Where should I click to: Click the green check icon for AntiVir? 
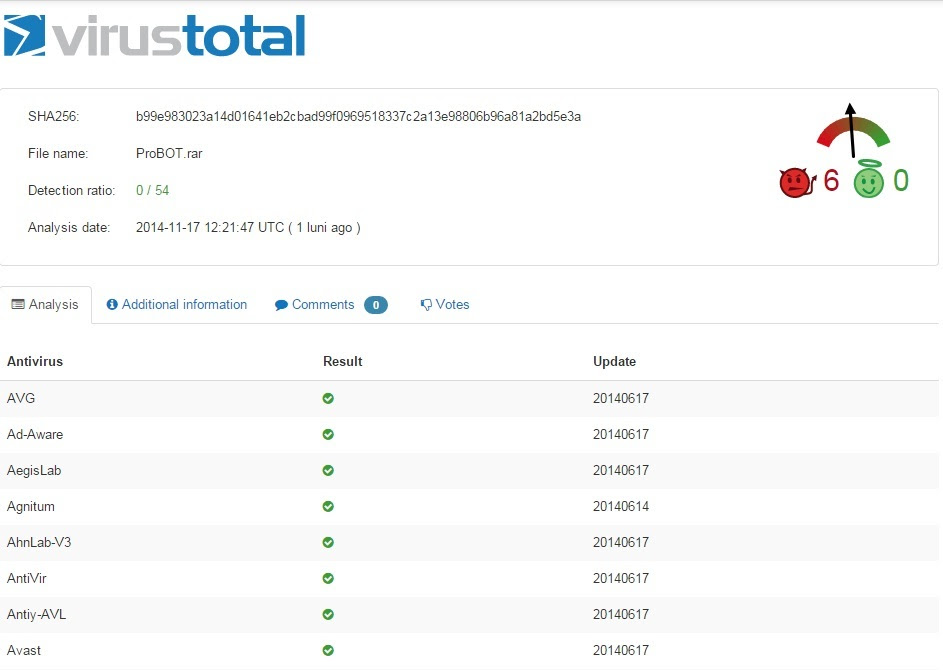(x=328, y=579)
